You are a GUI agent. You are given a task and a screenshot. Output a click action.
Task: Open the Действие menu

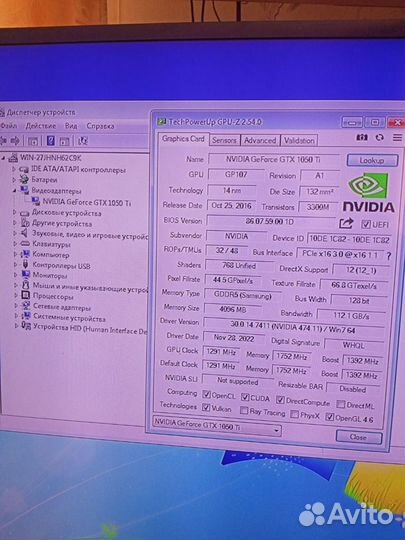[x=41, y=126]
